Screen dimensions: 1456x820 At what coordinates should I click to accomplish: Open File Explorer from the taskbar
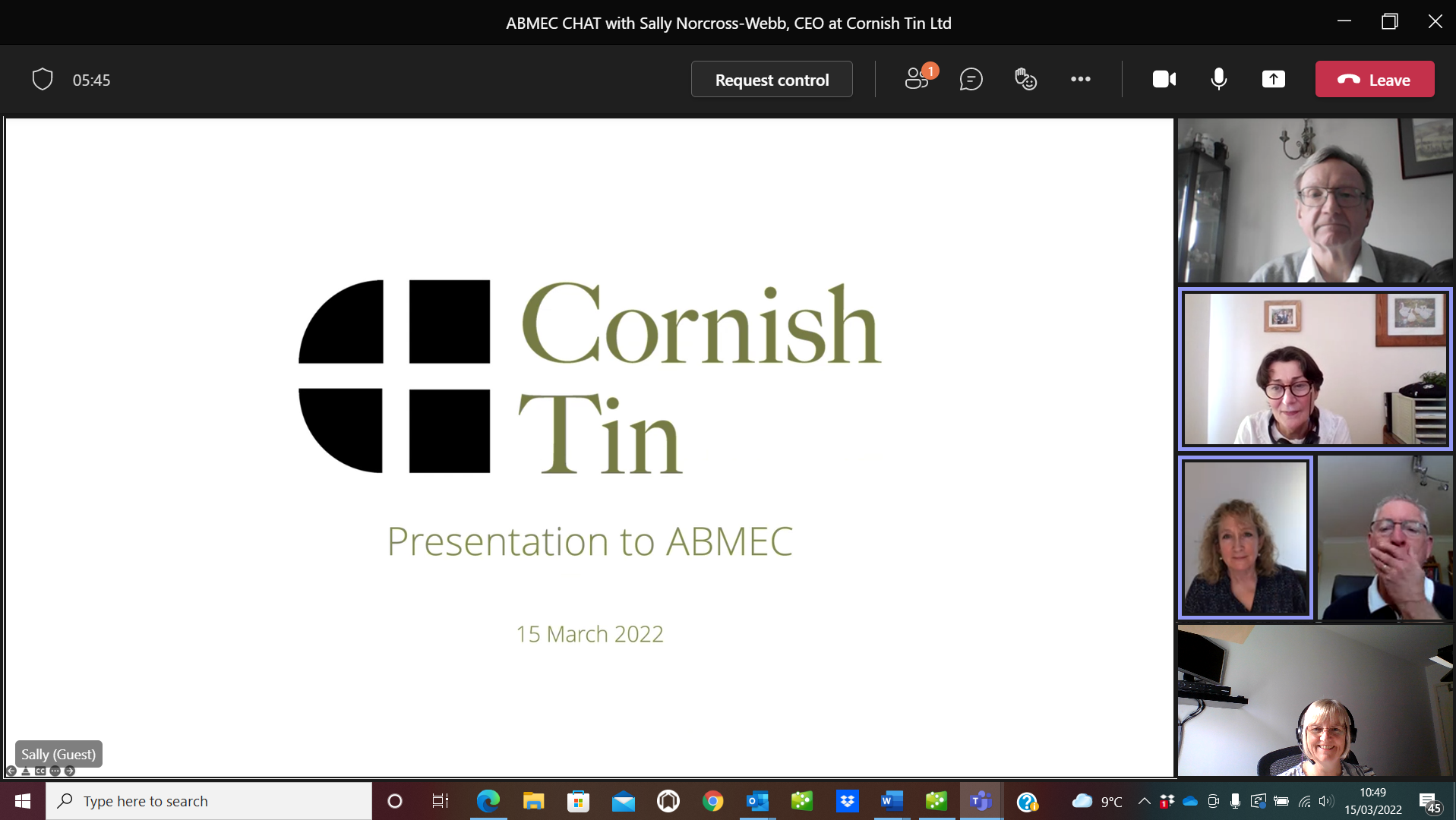533,801
